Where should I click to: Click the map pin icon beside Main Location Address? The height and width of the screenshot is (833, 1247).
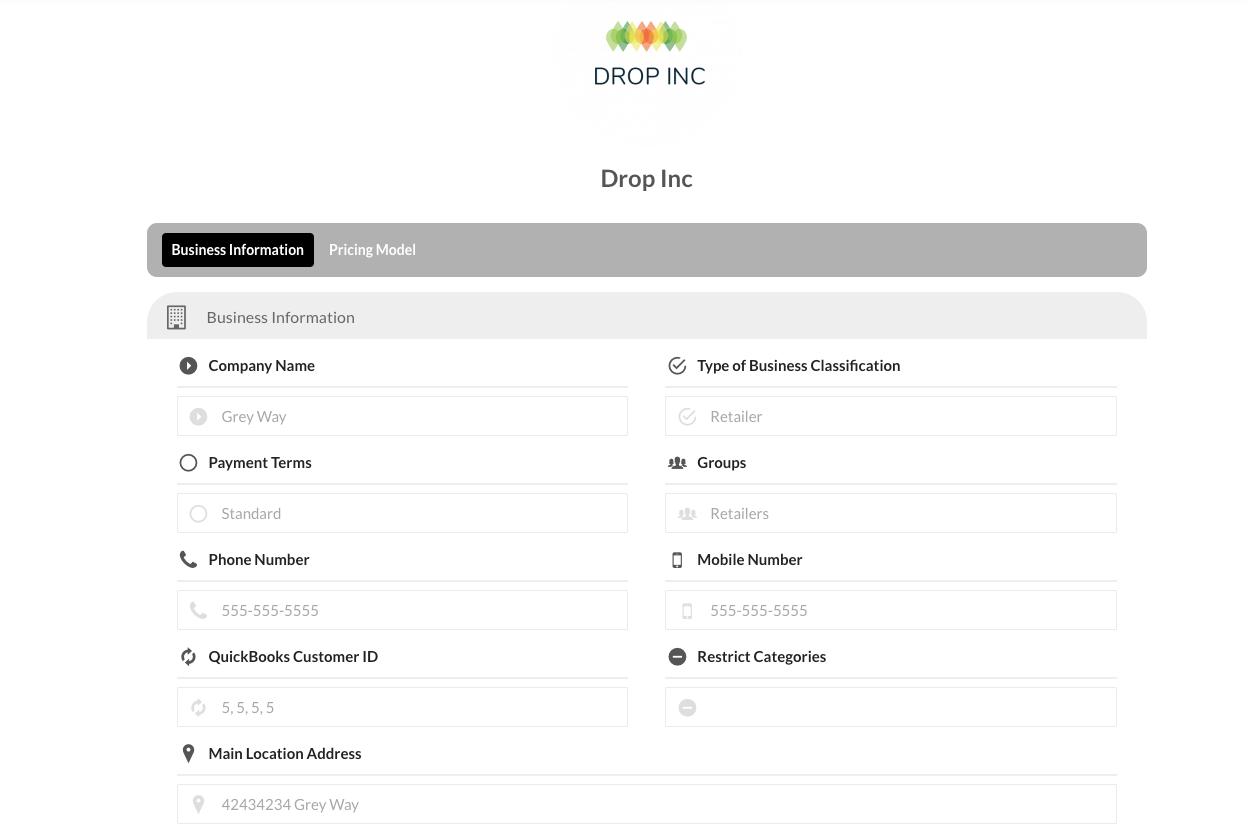tap(188, 754)
